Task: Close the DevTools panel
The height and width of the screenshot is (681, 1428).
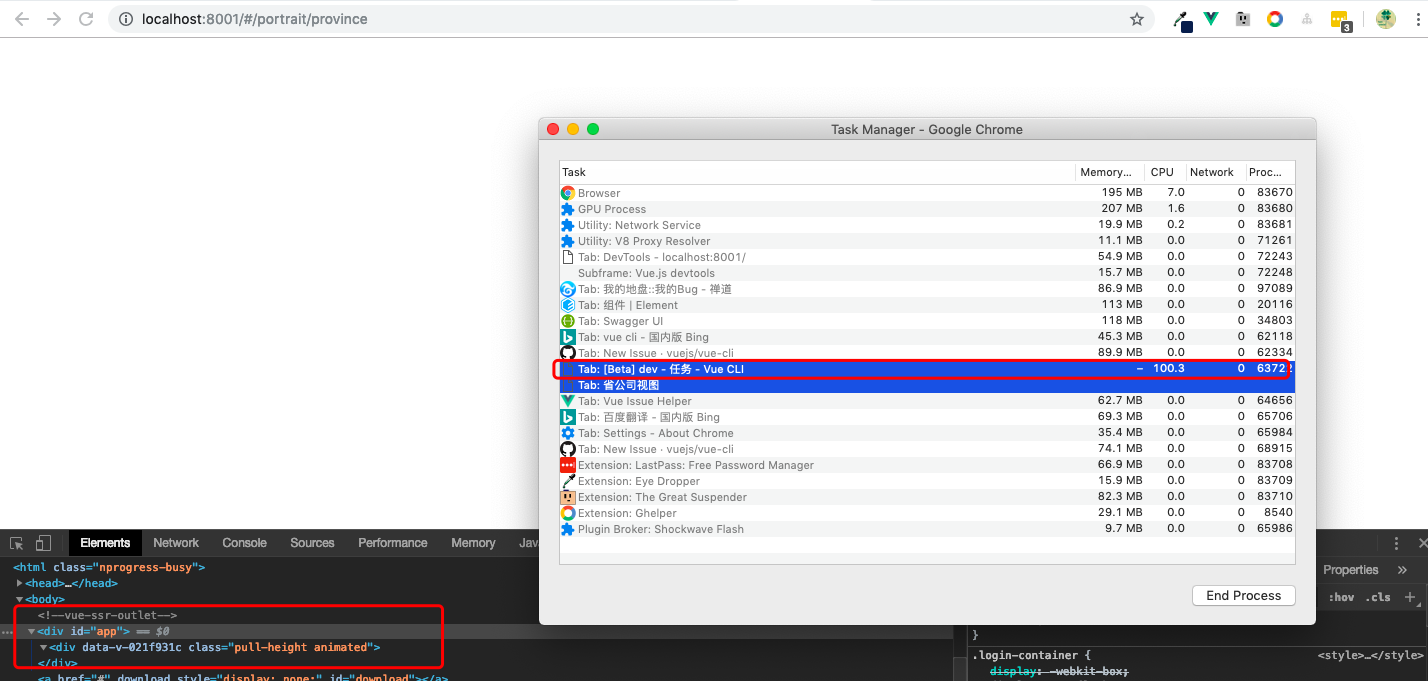Action: (1422, 543)
